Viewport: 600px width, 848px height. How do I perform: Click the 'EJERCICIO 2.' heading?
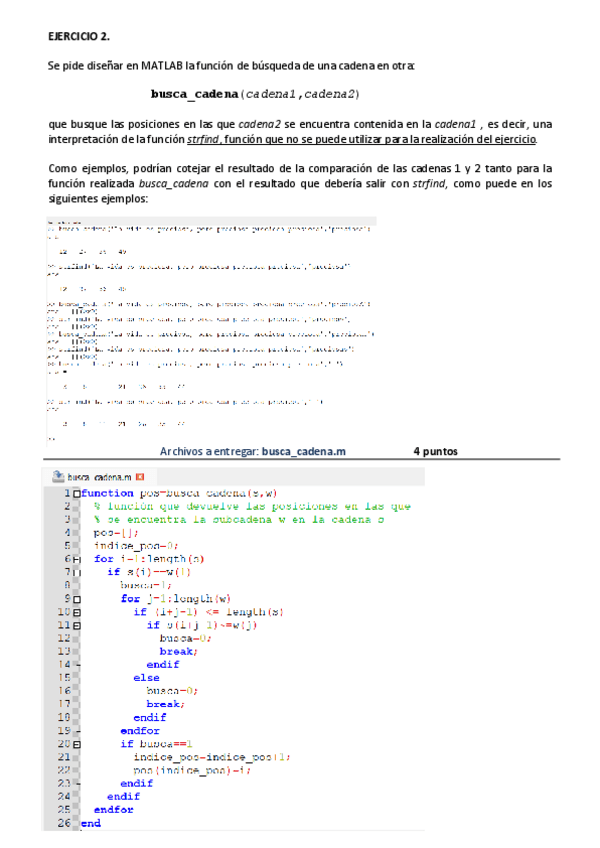[x=79, y=37]
